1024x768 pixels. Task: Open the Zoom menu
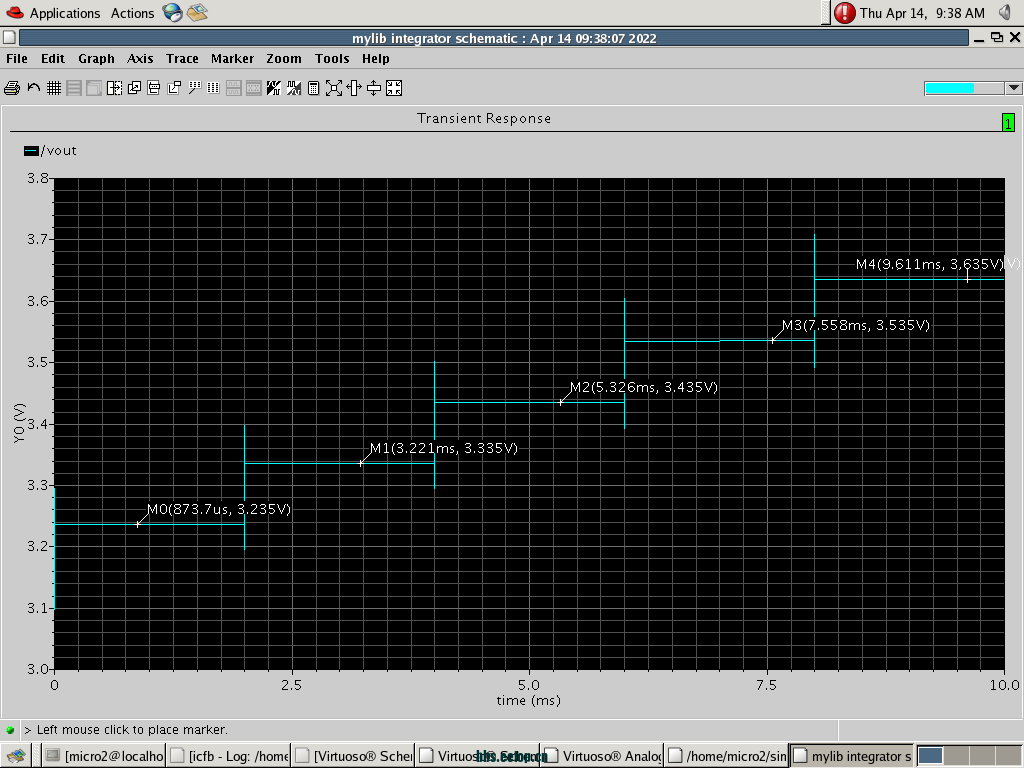pyautogui.click(x=284, y=59)
